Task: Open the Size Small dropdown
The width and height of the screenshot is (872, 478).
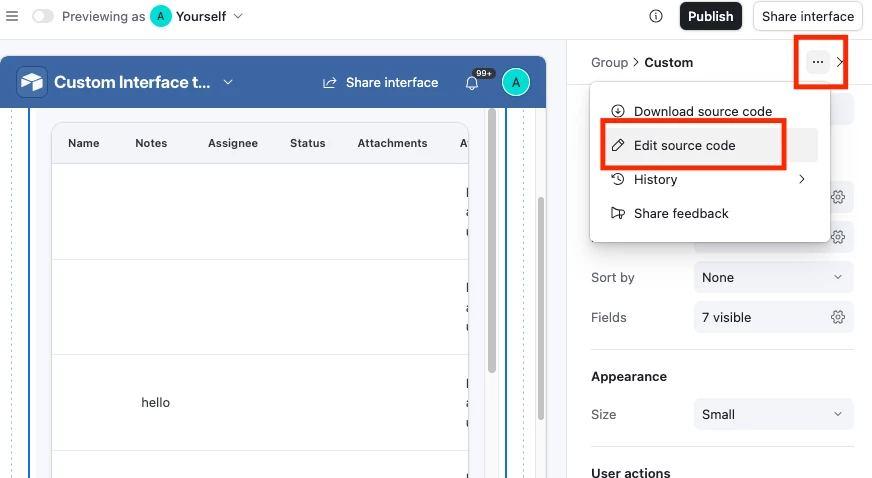Action: pyautogui.click(x=773, y=414)
